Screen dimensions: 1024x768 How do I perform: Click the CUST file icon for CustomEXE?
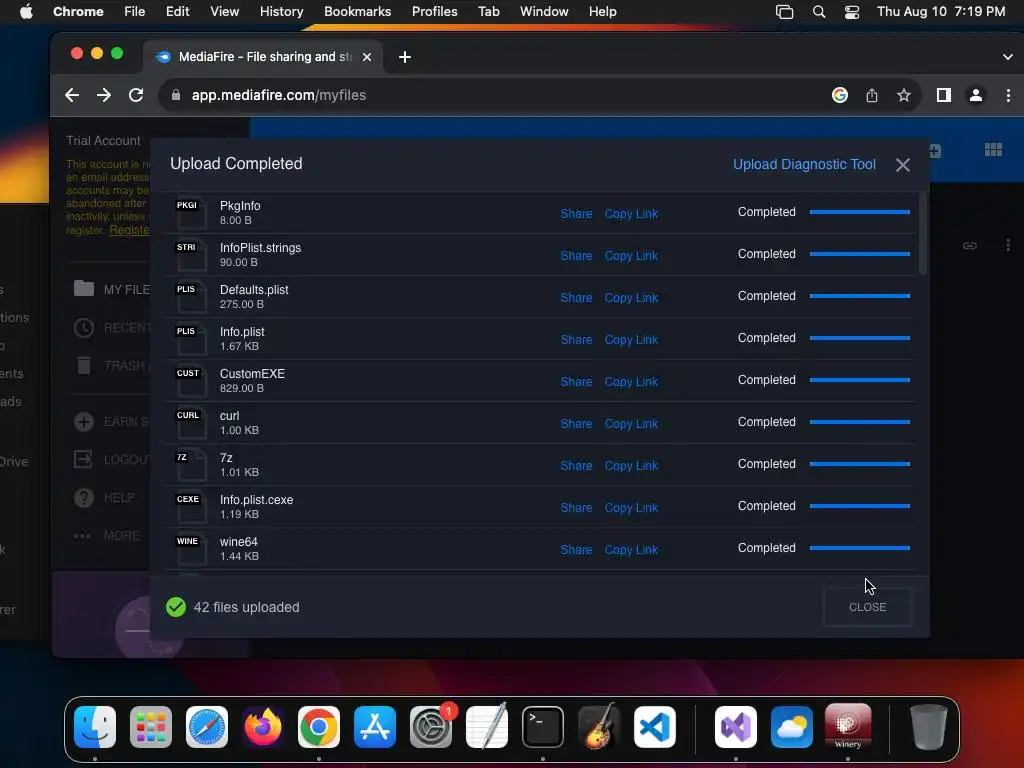pos(190,380)
